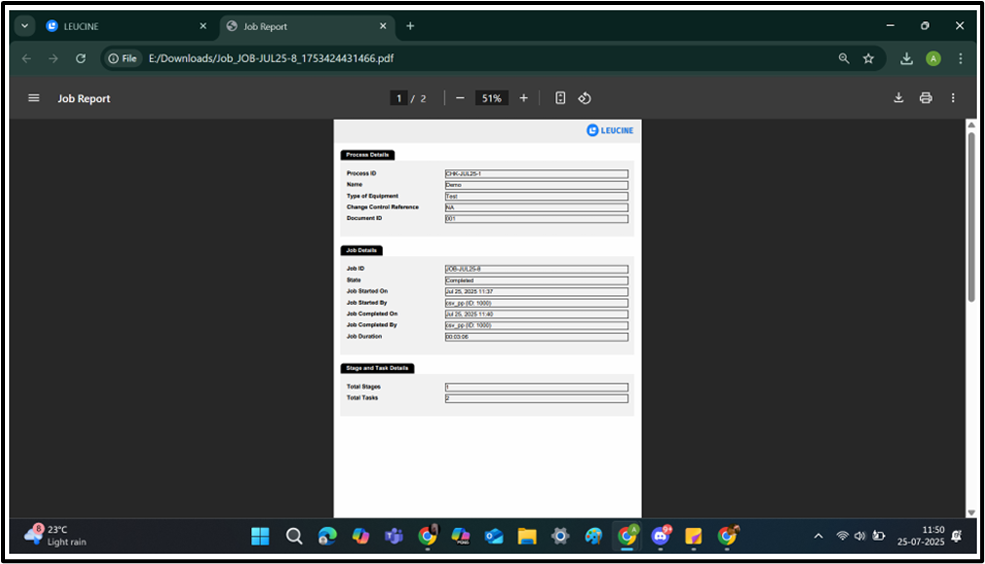Click the page number input field
This screenshot has height=564, width=985.
click(399, 98)
